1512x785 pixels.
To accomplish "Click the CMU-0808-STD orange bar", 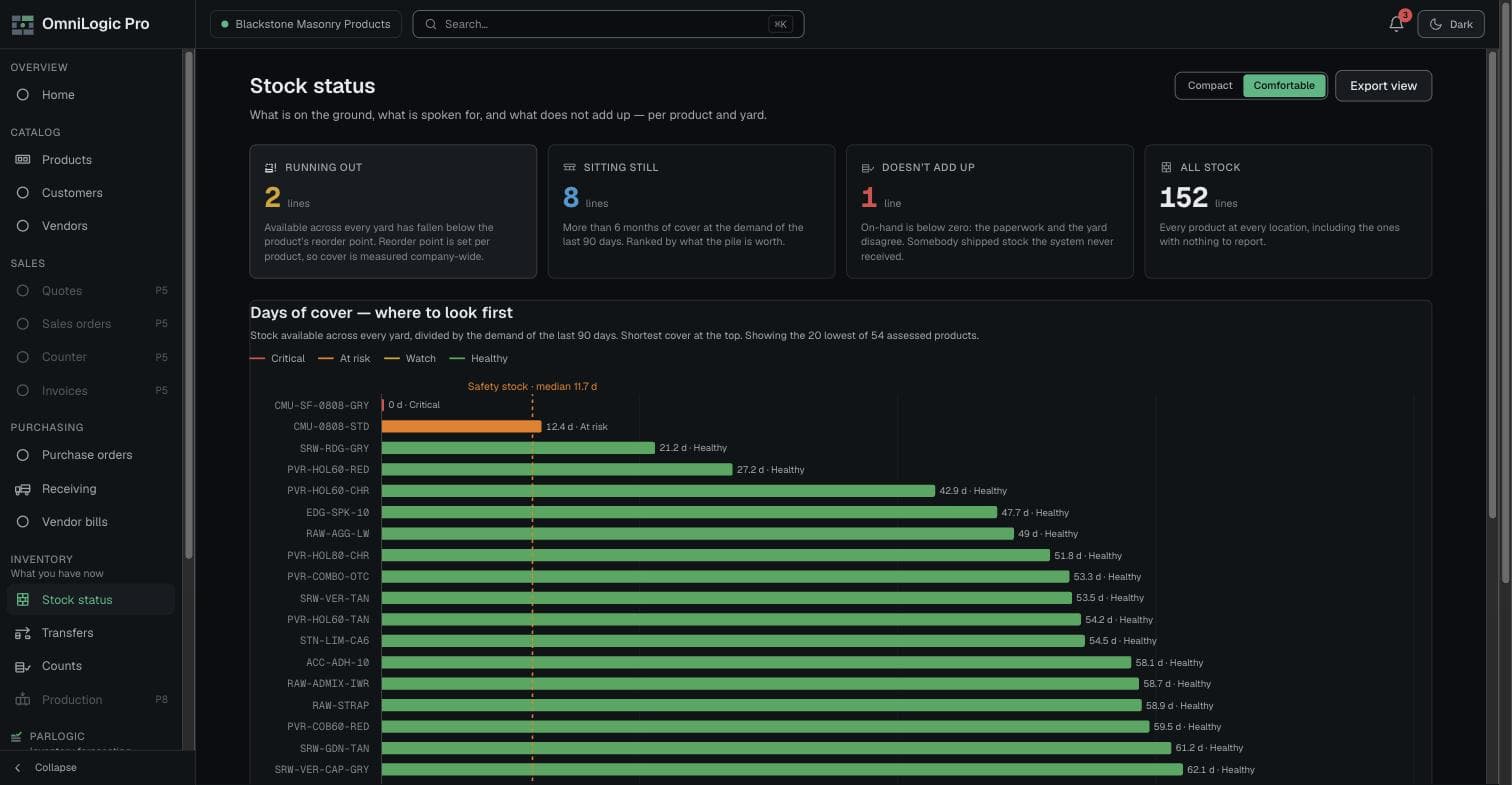I will [461, 427].
